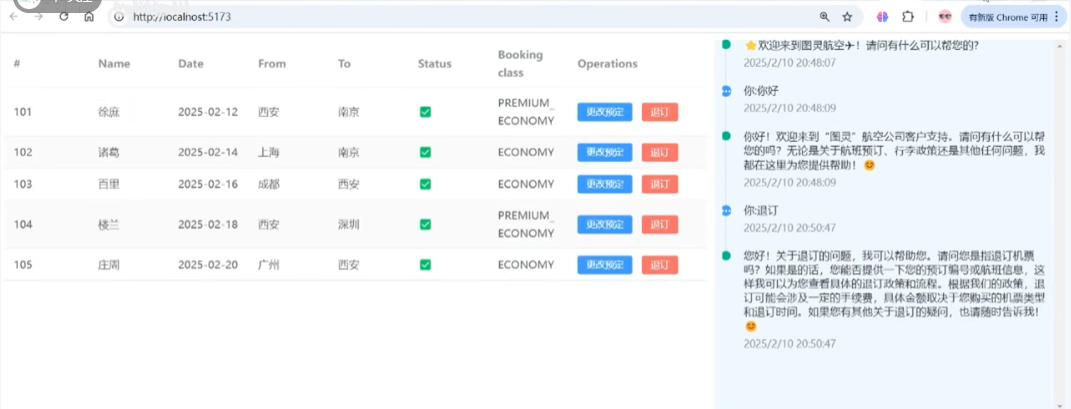Click red 退订 button for booking 104
The width and height of the screenshot is (1071, 409).
[x=660, y=224]
